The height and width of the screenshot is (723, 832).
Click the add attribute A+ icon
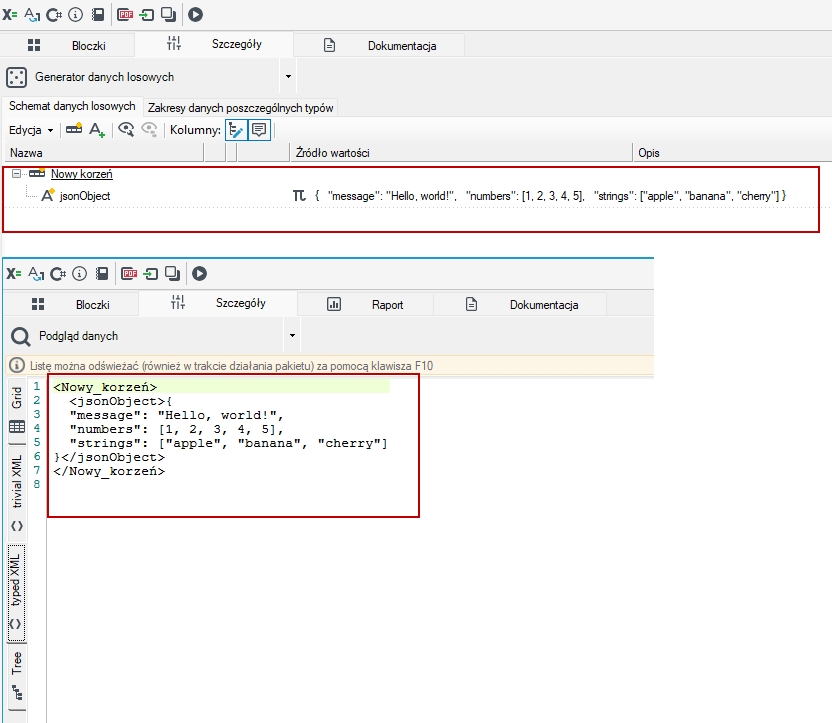(x=97, y=129)
